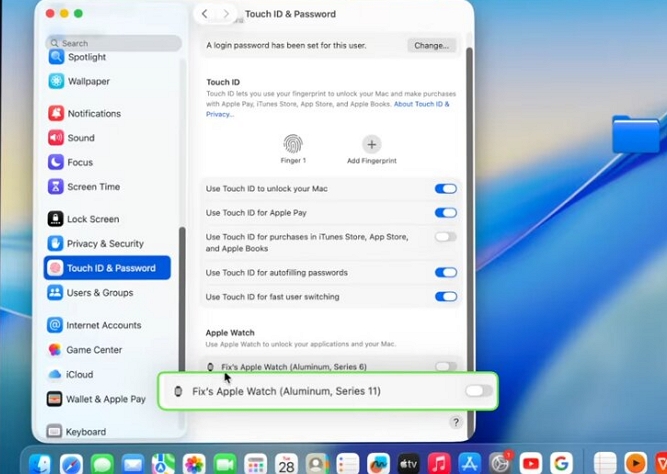Open Calendar from the Dock
This screenshot has height=474, width=667.
[286, 464]
